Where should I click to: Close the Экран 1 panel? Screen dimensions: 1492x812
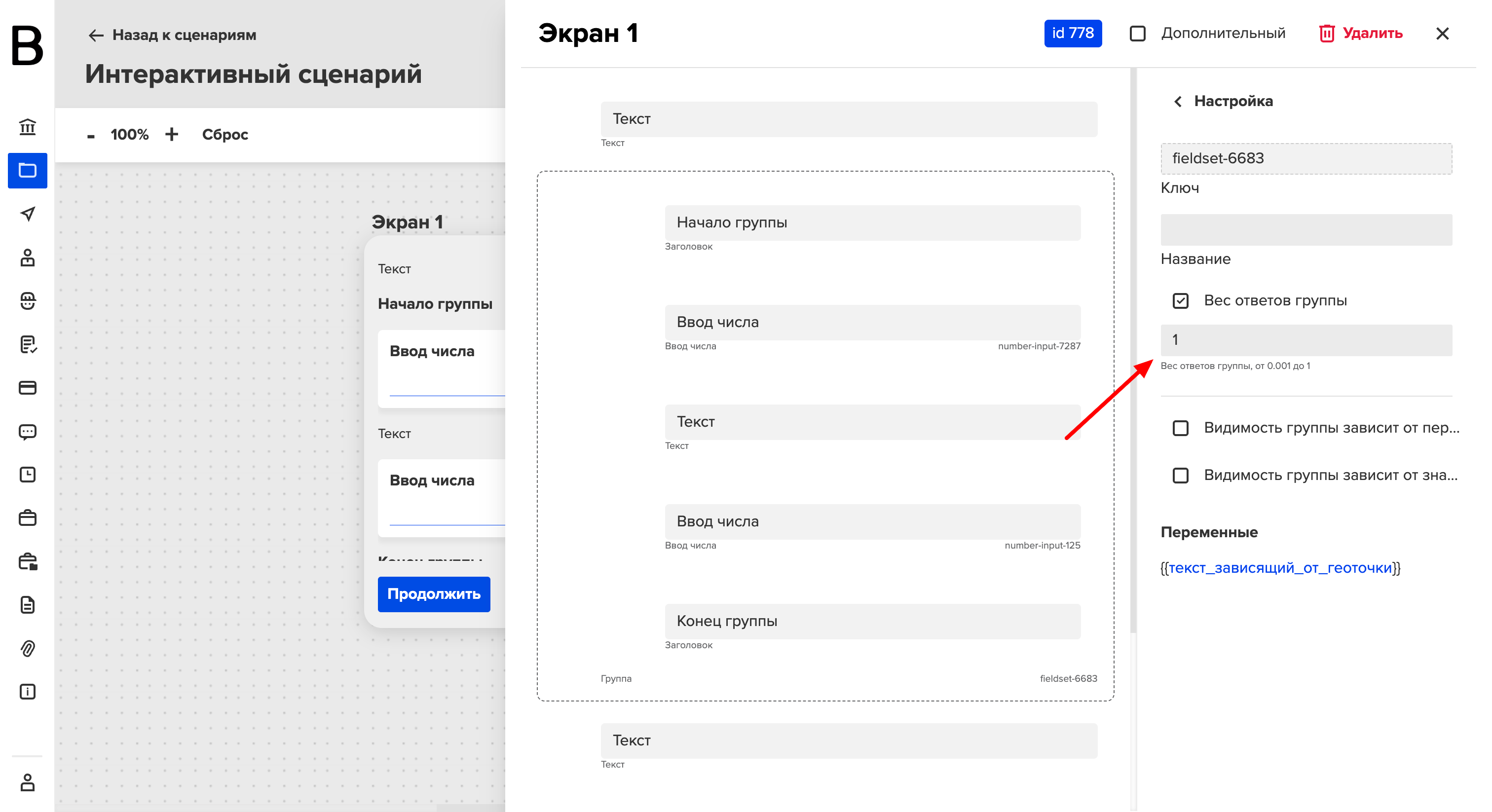[1442, 34]
